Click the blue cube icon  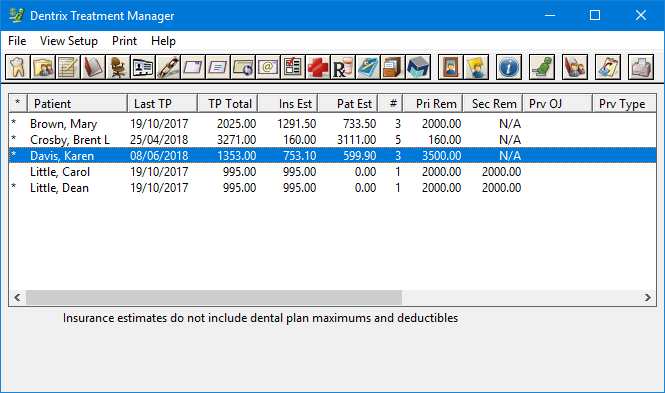point(418,67)
